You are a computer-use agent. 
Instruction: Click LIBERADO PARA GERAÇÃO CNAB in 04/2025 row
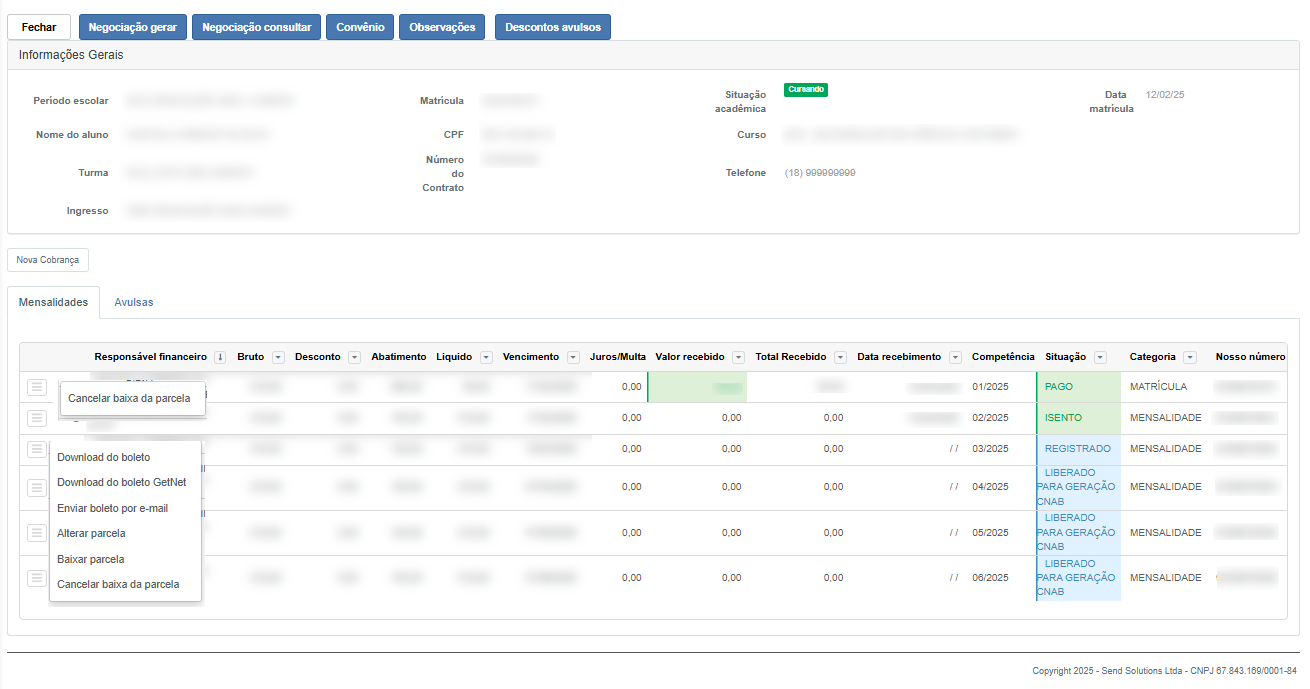coord(1079,487)
